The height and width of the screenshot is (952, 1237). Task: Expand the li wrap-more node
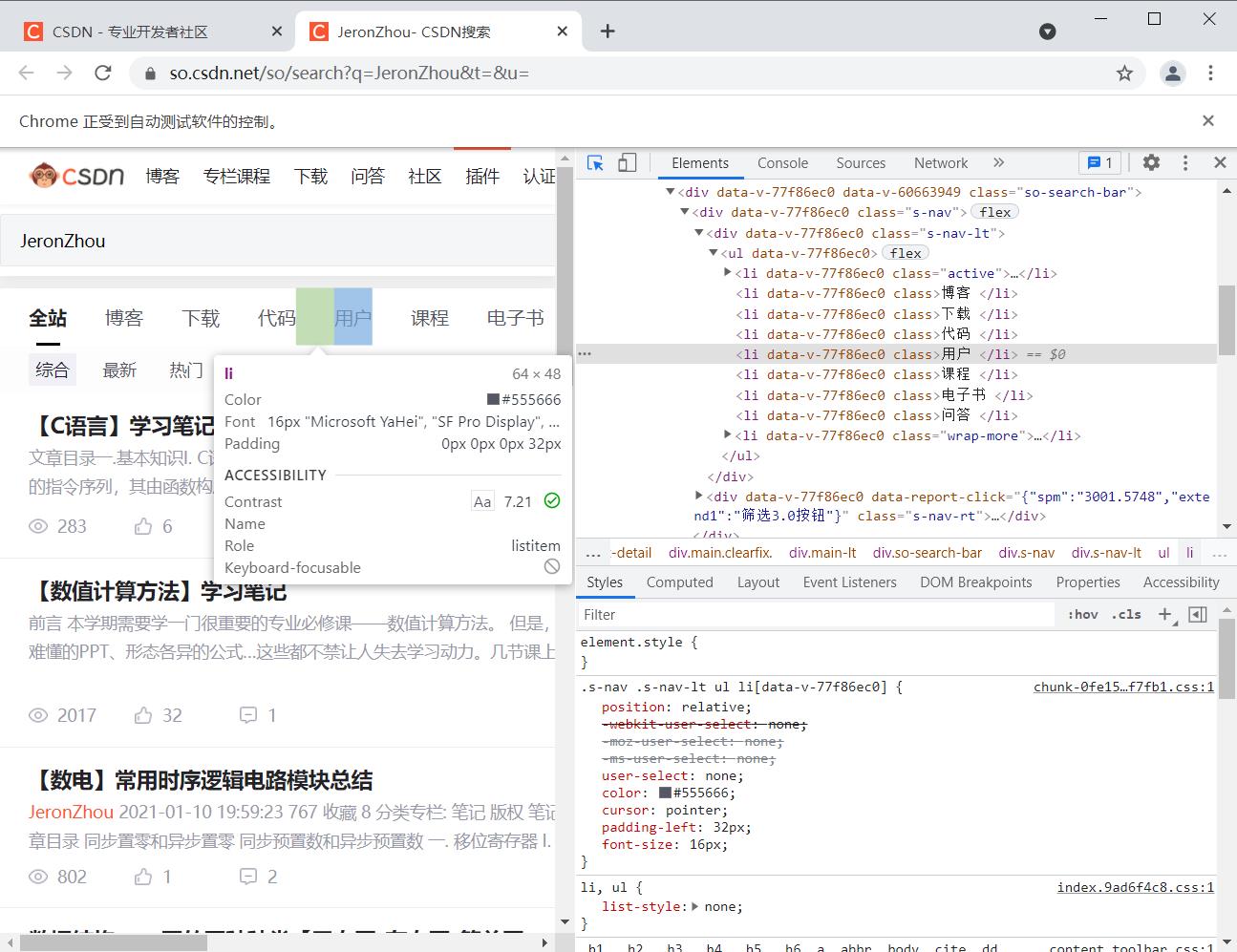(728, 435)
